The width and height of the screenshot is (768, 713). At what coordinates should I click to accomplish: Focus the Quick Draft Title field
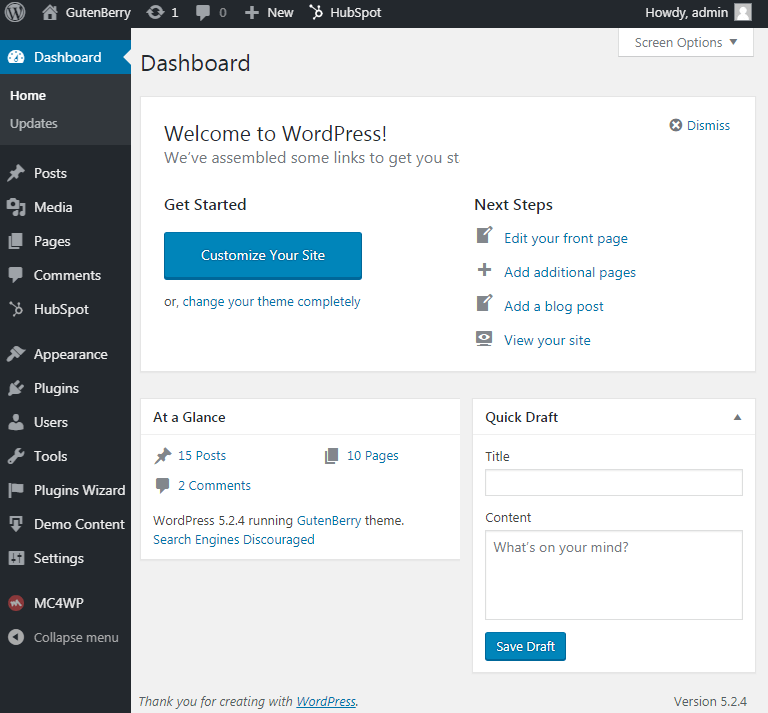point(614,482)
